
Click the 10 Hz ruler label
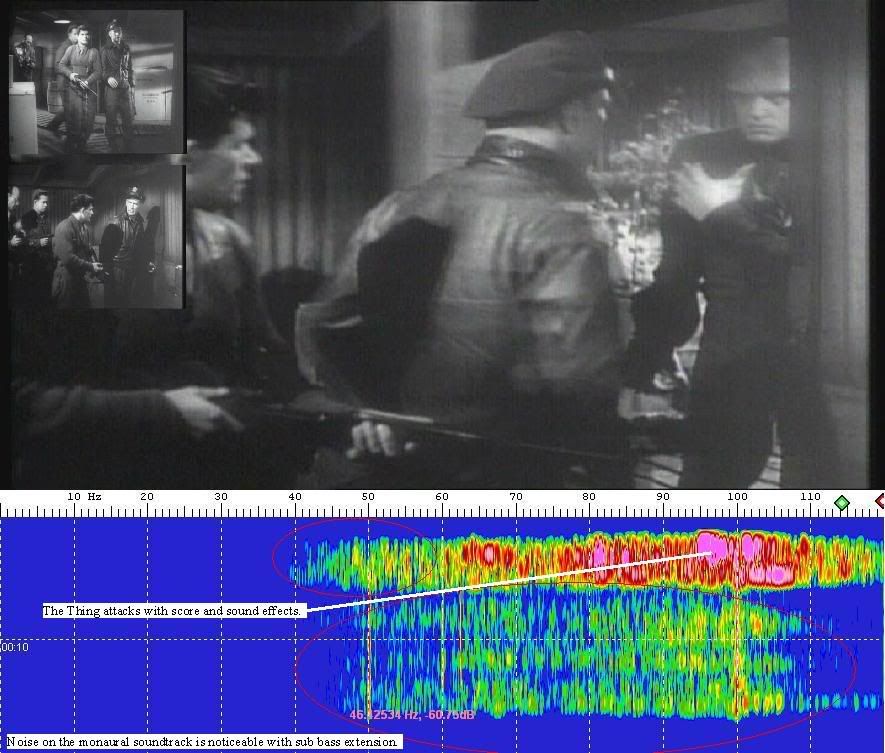click(x=84, y=497)
